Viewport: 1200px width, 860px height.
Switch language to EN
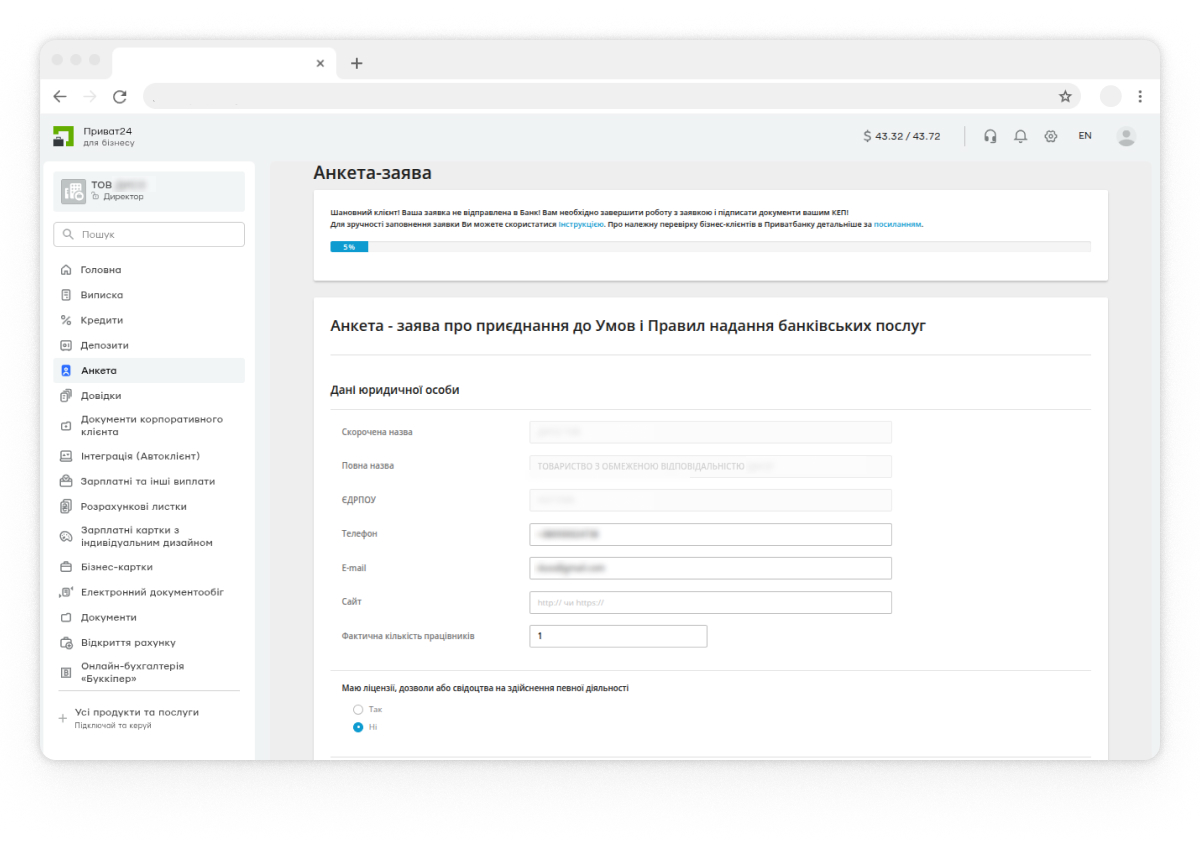[x=1085, y=136]
